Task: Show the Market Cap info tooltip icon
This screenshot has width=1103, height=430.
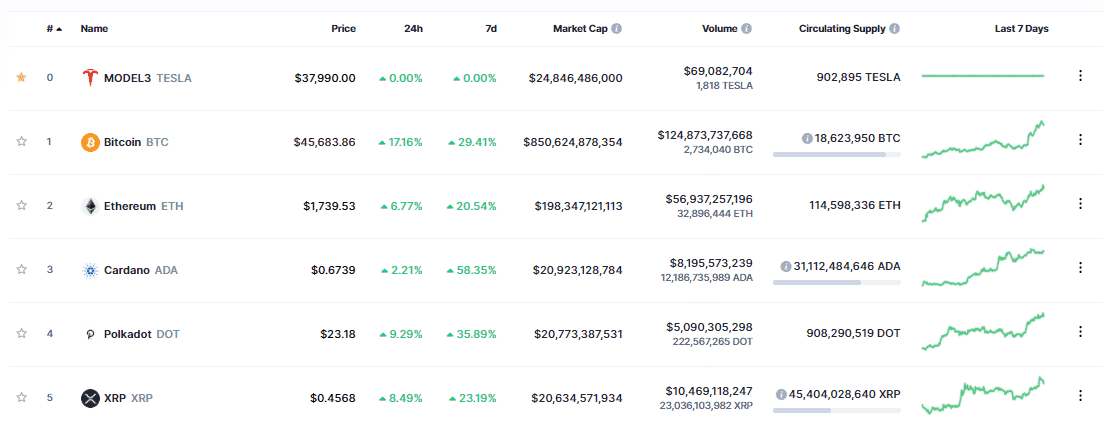Action: [616, 29]
